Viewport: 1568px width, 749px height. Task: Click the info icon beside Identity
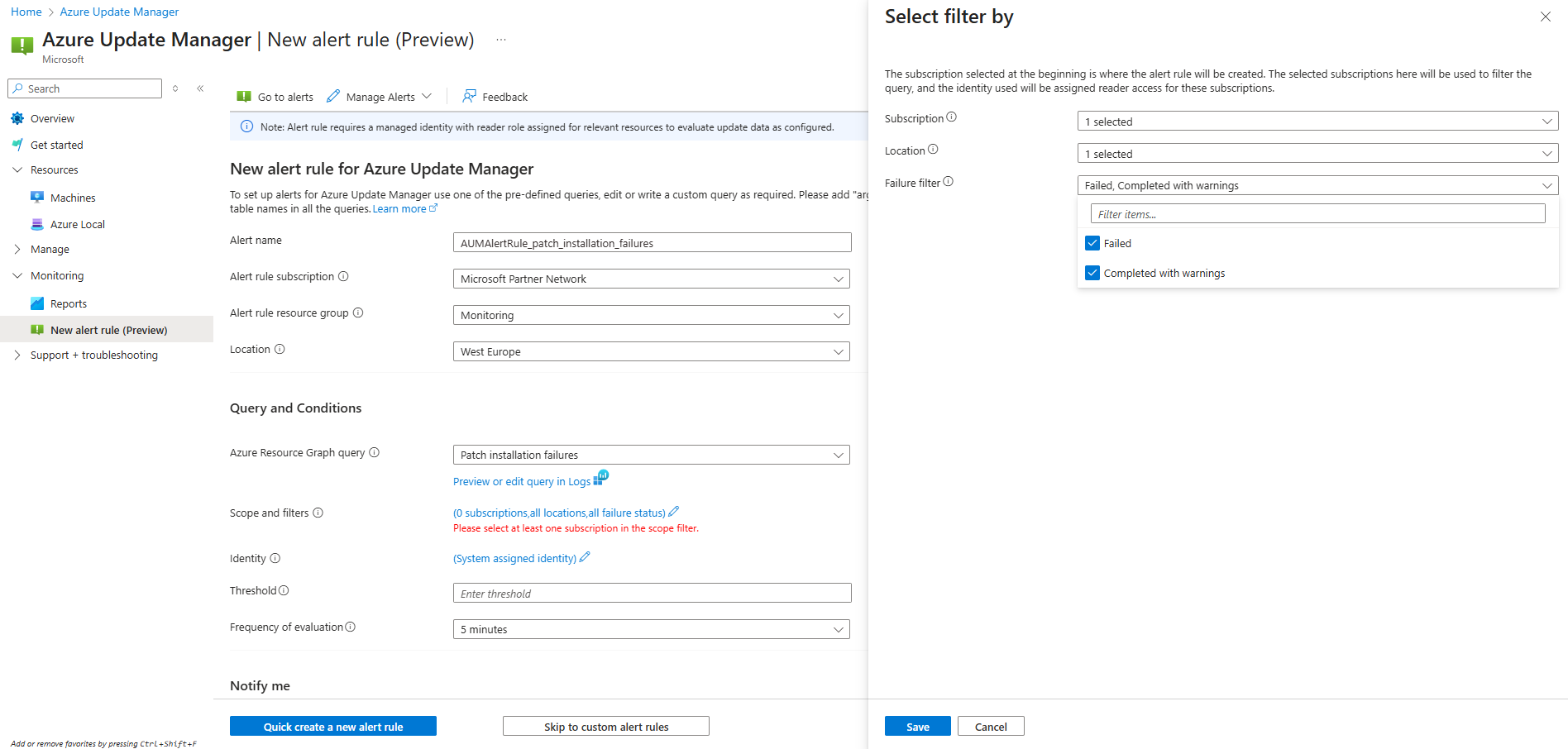tap(275, 558)
